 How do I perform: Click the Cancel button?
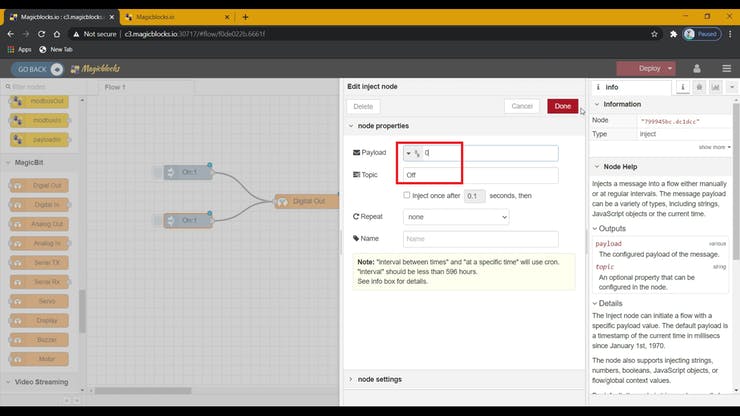(x=522, y=106)
